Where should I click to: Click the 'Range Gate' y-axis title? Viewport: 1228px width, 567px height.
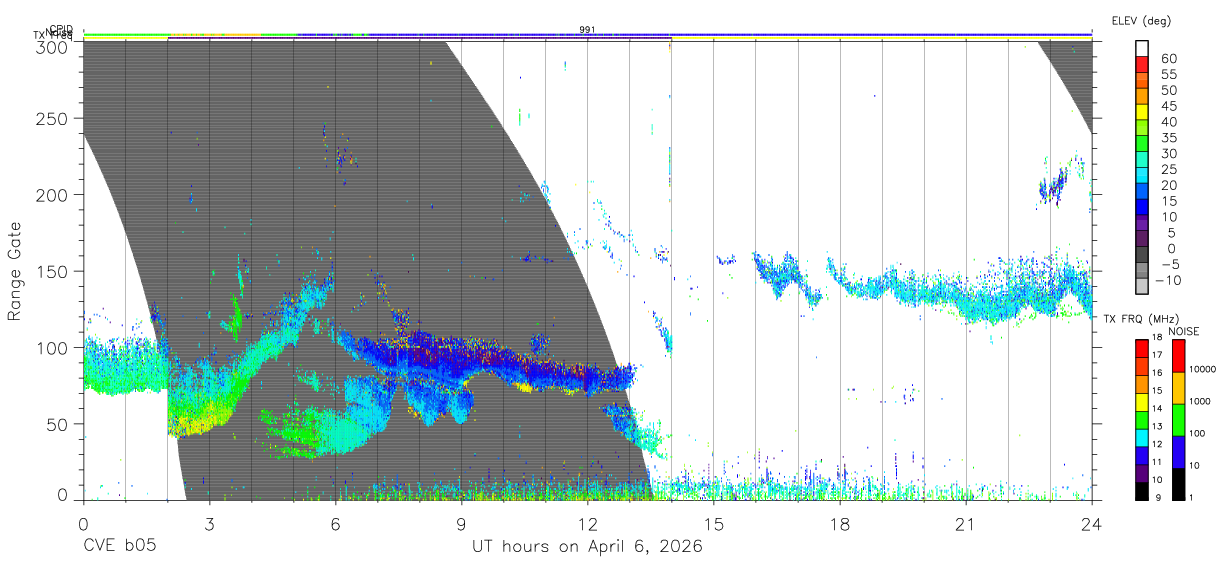click(x=15, y=270)
